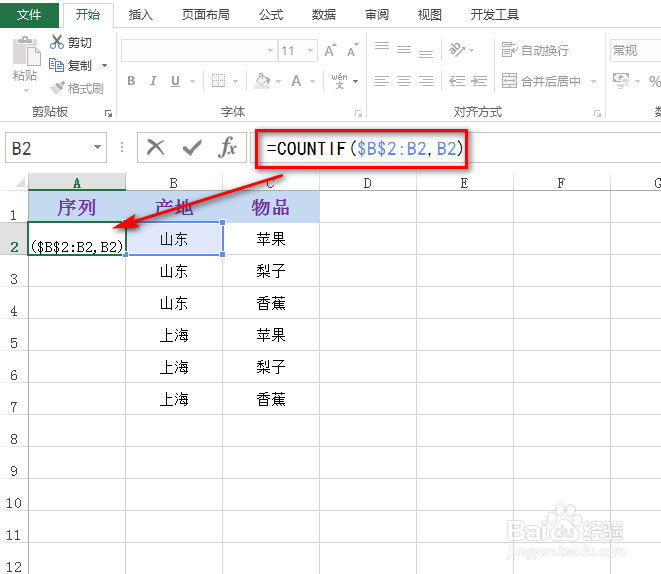Center text horizontally
The image size is (661, 574).
click(x=404, y=80)
